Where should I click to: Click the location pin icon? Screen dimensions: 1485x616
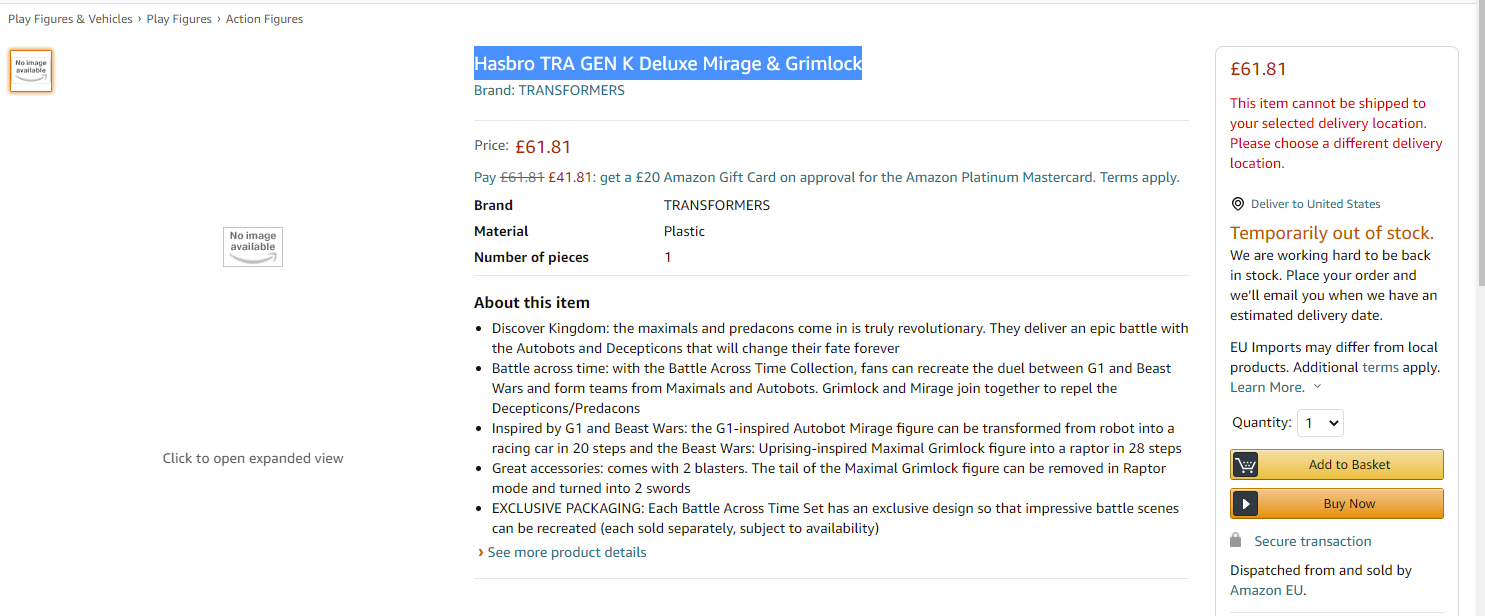coord(1239,204)
